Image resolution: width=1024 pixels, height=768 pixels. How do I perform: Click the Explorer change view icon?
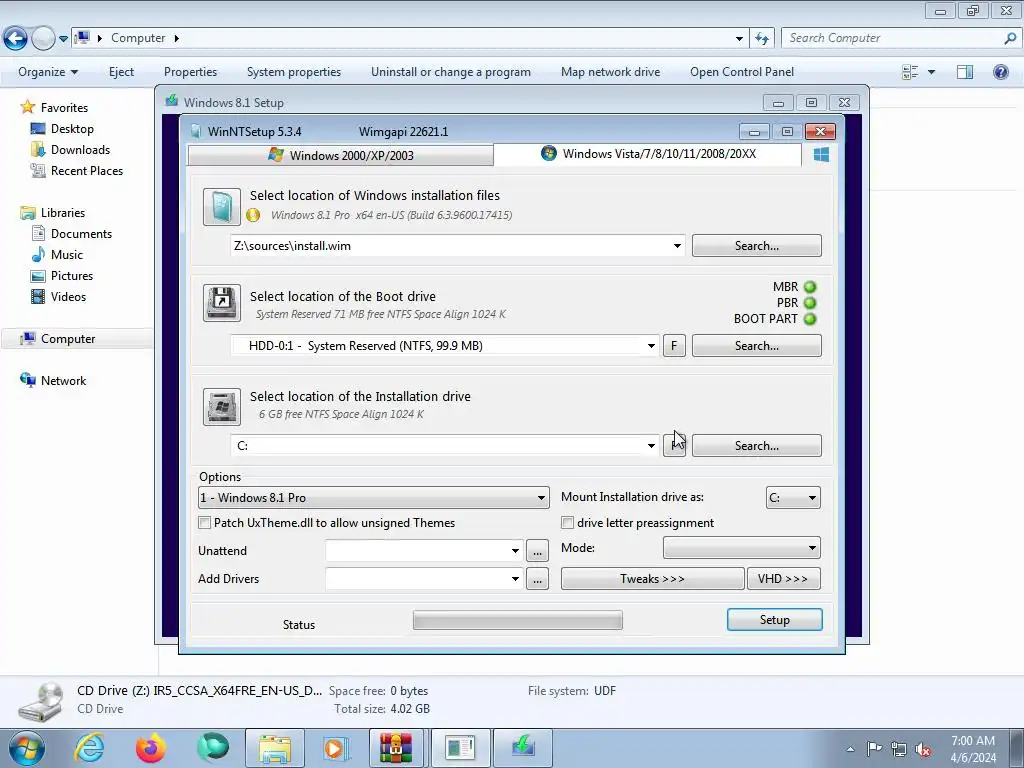pyautogui.click(x=910, y=72)
